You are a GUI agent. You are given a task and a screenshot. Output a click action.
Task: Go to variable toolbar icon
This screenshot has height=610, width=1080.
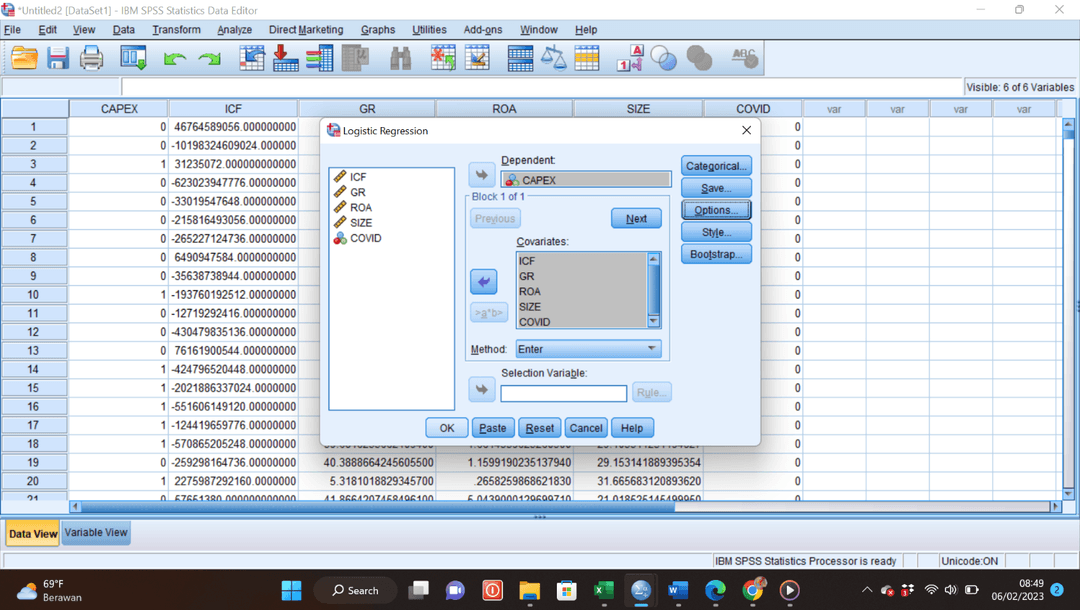[x=286, y=59]
